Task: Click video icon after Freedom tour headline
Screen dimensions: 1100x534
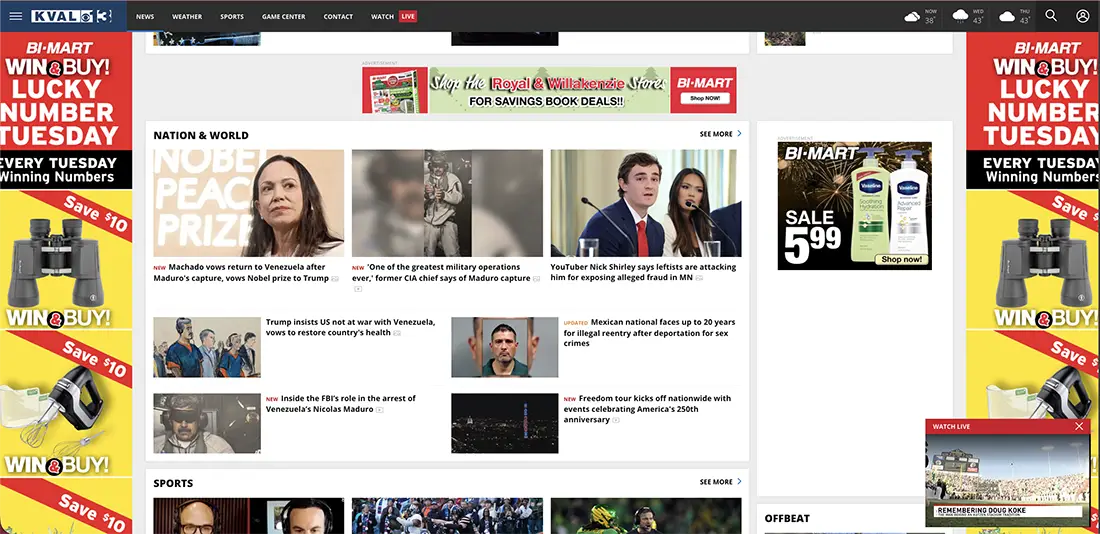Action: coord(616,420)
